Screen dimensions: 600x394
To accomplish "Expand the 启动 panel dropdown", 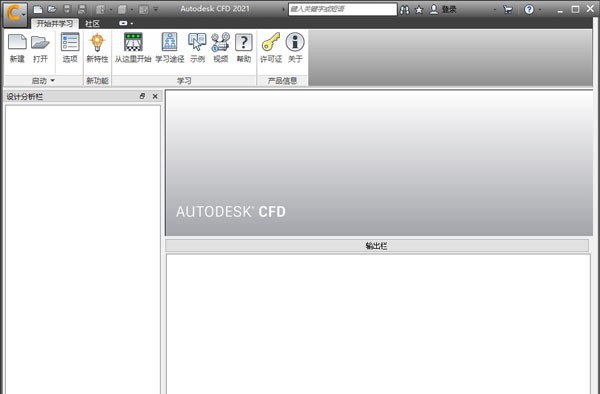I will (53, 80).
